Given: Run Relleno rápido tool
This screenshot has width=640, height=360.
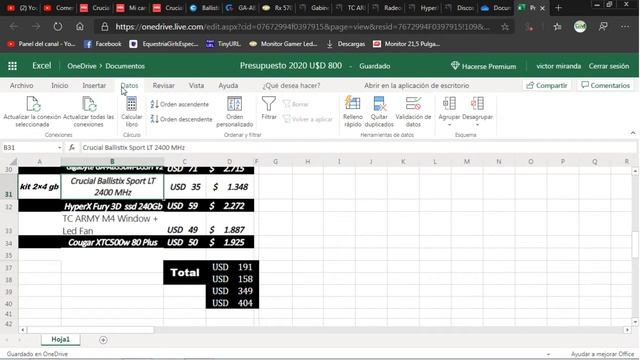Looking at the screenshot, I should [353, 112].
